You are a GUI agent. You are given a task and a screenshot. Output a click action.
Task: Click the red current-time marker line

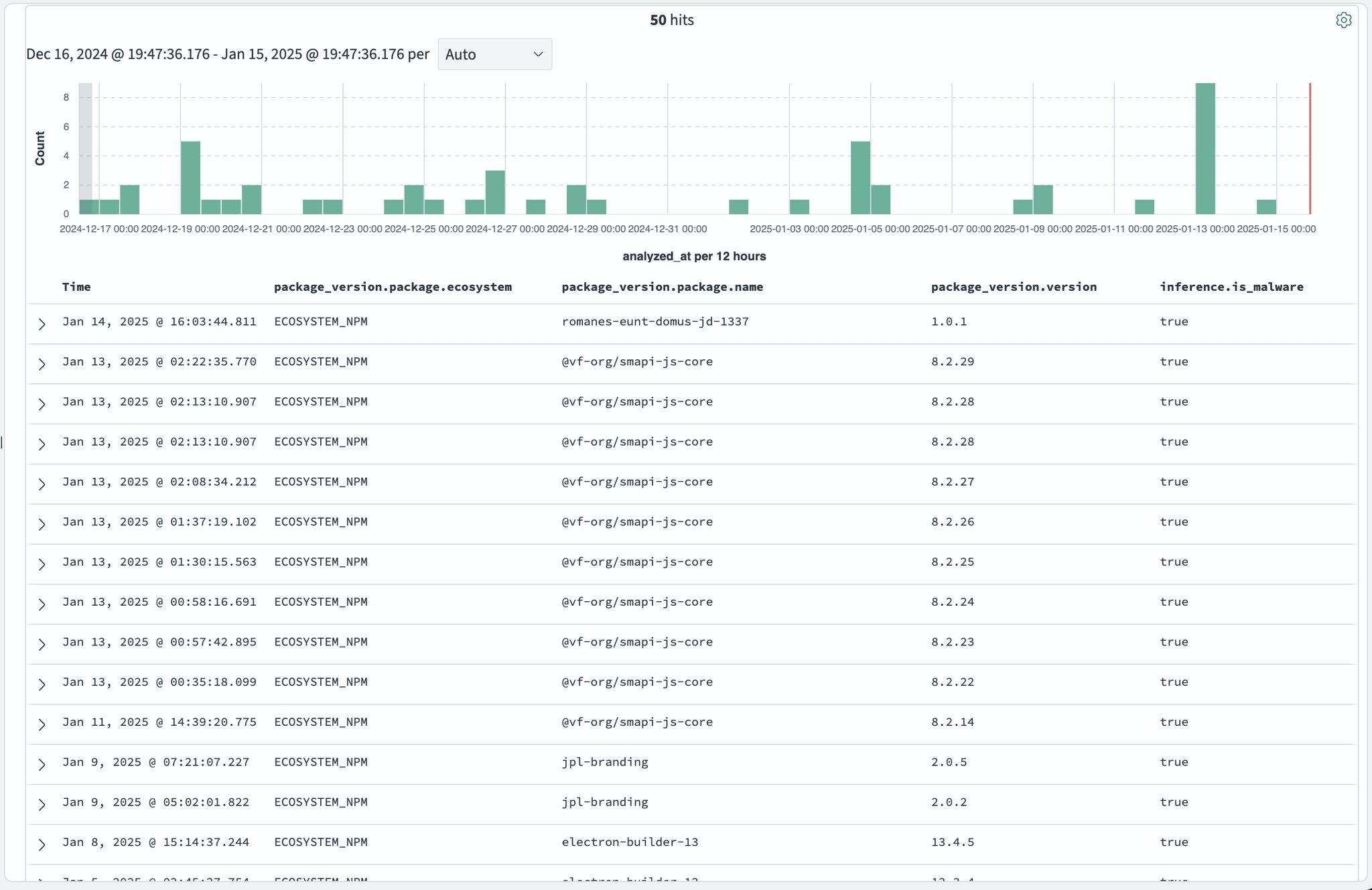click(1310, 149)
